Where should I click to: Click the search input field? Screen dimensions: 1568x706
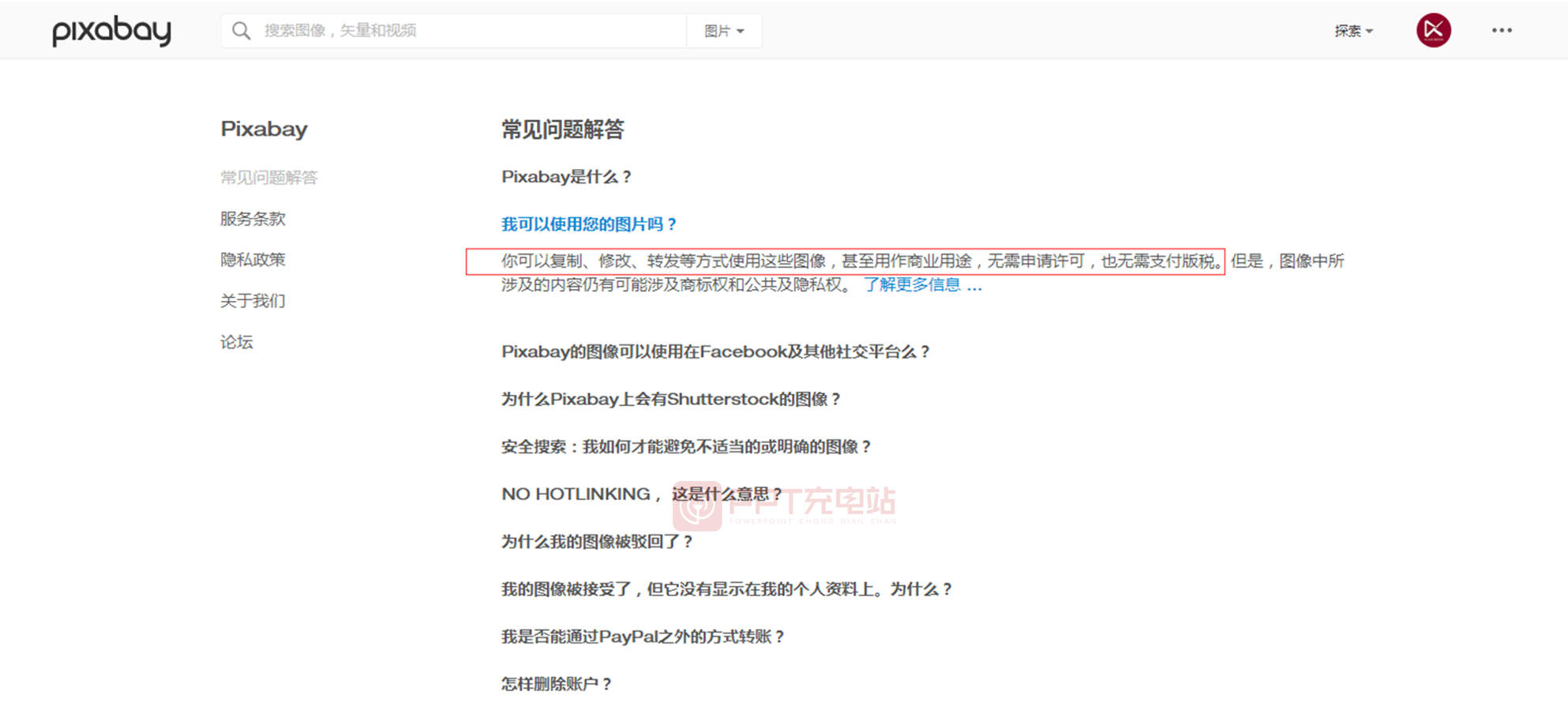click(466, 31)
